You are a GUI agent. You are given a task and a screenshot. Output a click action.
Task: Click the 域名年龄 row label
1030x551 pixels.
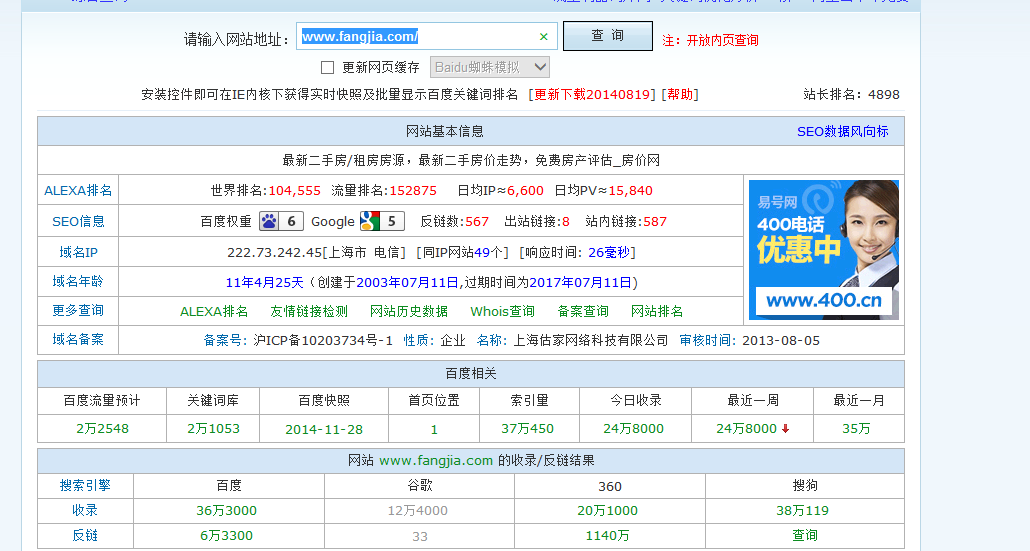click(78, 281)
